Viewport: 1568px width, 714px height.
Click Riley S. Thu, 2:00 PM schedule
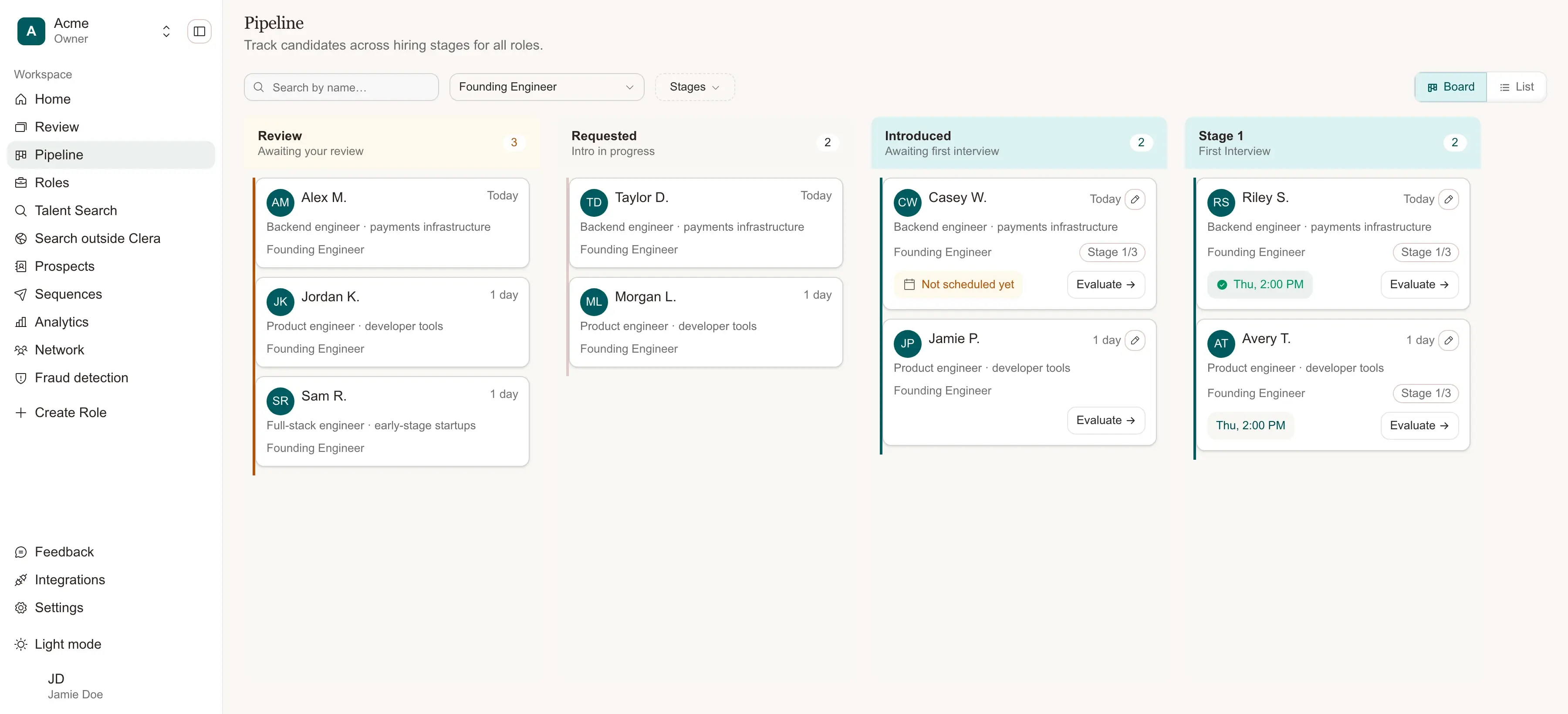pyautogui.click(x=1260, y=285)
